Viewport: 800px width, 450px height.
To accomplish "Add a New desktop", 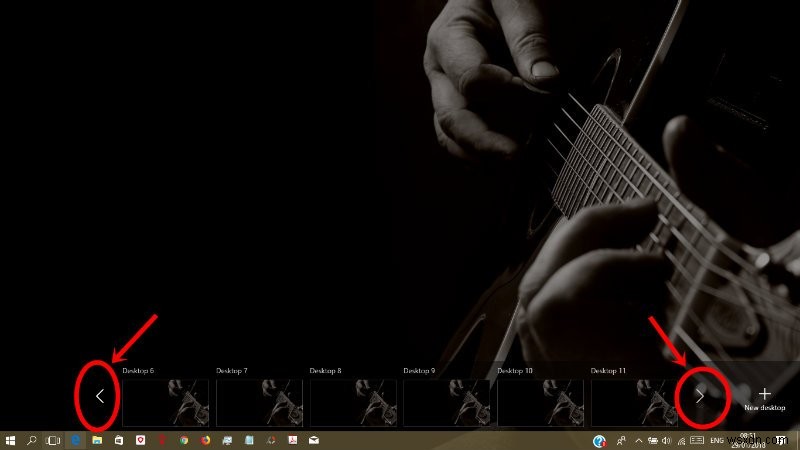I will coord(764,399).
